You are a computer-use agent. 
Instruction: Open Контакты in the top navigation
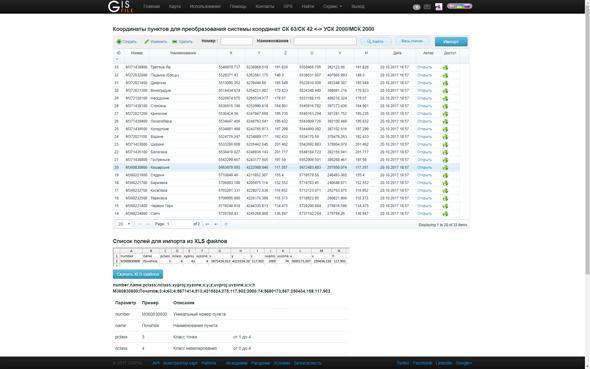(x=265, y=6)
